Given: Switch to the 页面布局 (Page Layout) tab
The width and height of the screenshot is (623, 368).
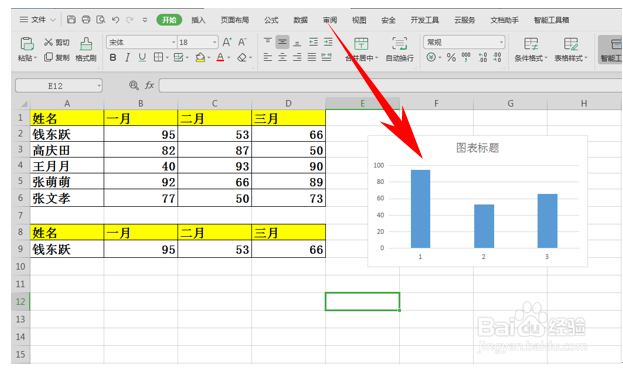Looking at the screenshot, I should tap(235, 20).
